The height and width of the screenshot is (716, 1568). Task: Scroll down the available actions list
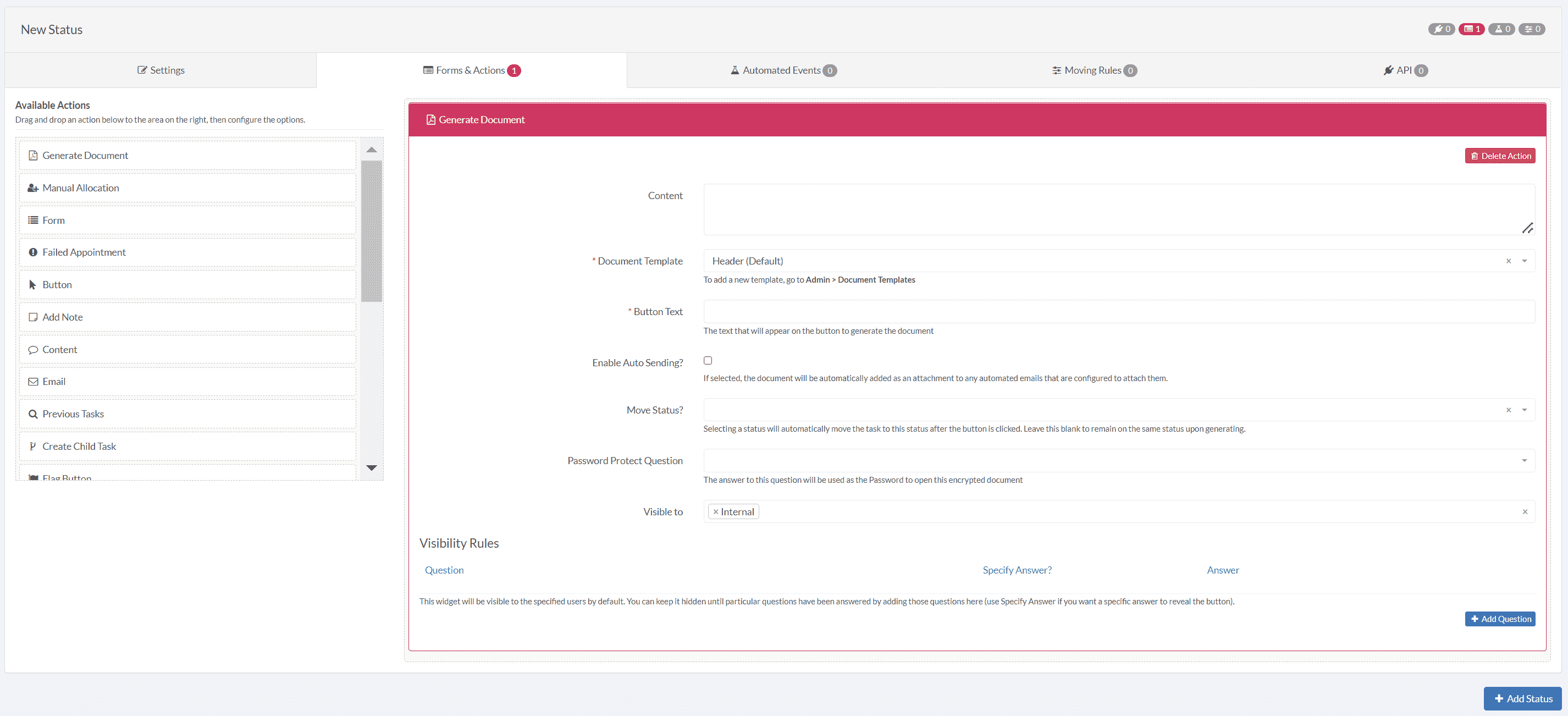tap(372, 467)
